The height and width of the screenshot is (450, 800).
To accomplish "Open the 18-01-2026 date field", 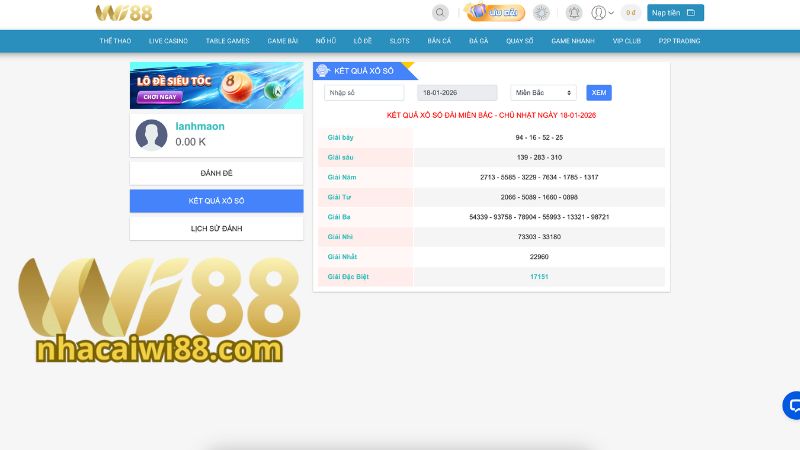I will point(457,93).
